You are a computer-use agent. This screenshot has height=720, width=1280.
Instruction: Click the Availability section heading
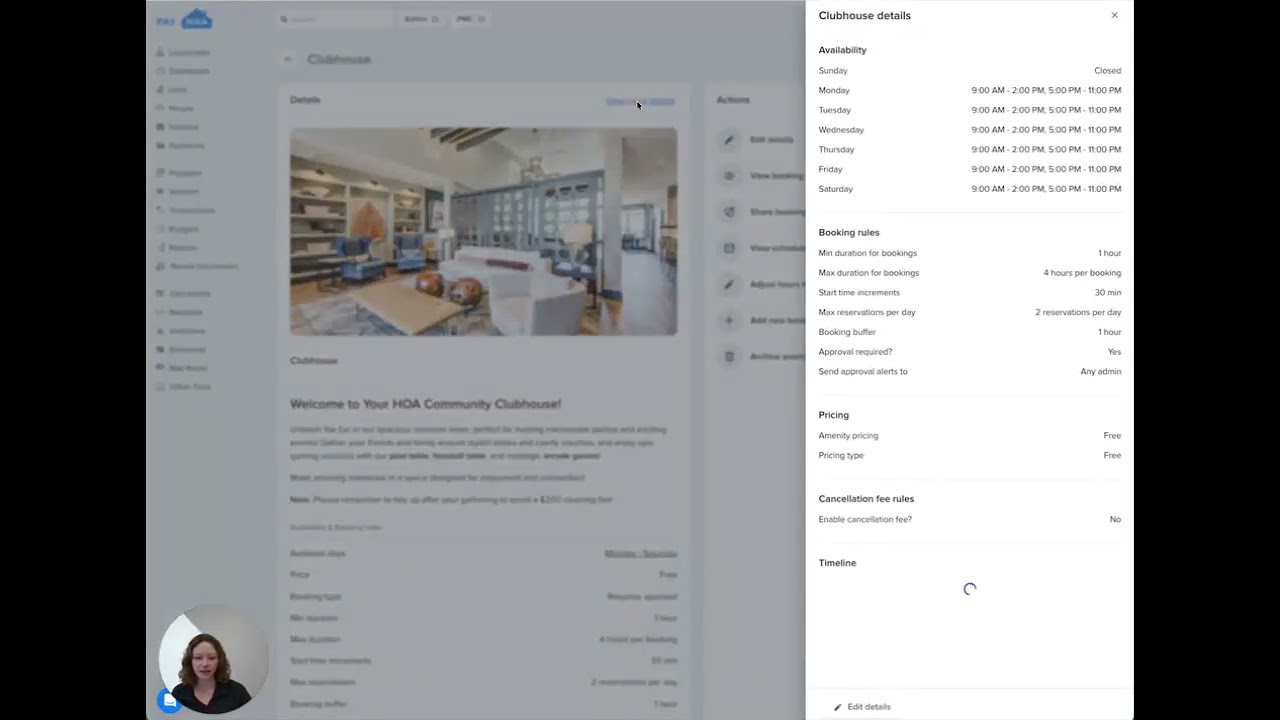(842, 50)
